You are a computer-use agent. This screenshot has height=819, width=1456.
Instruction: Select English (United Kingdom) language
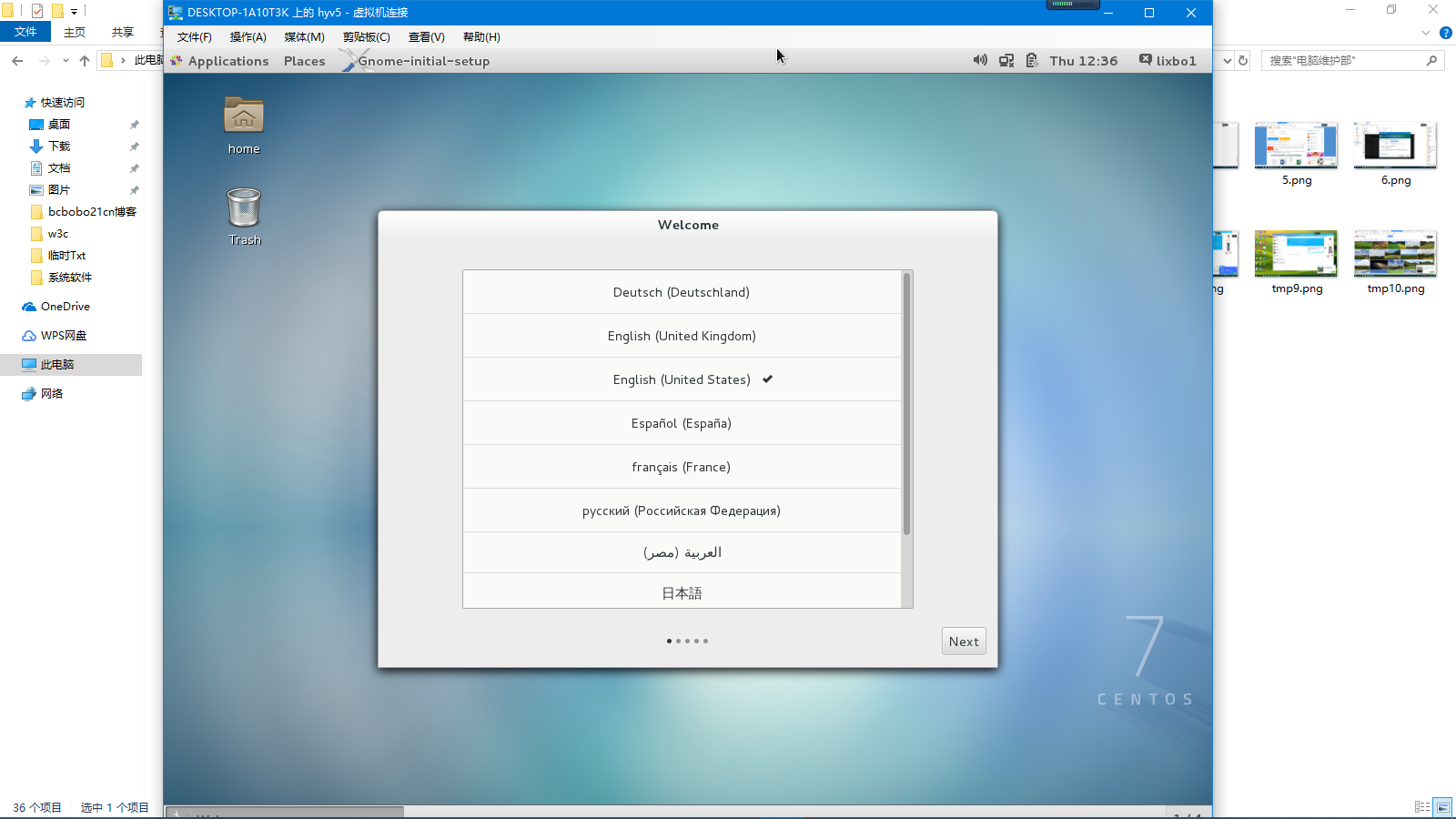point(682,336)
